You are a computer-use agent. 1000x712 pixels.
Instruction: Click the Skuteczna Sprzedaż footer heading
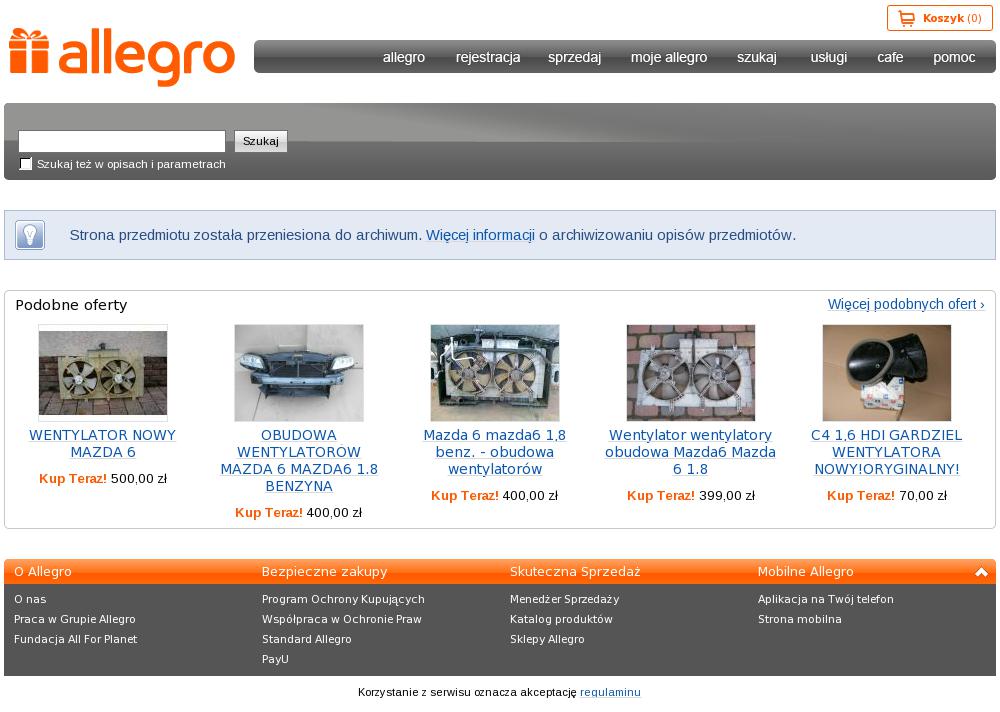(x=575, y=572)
